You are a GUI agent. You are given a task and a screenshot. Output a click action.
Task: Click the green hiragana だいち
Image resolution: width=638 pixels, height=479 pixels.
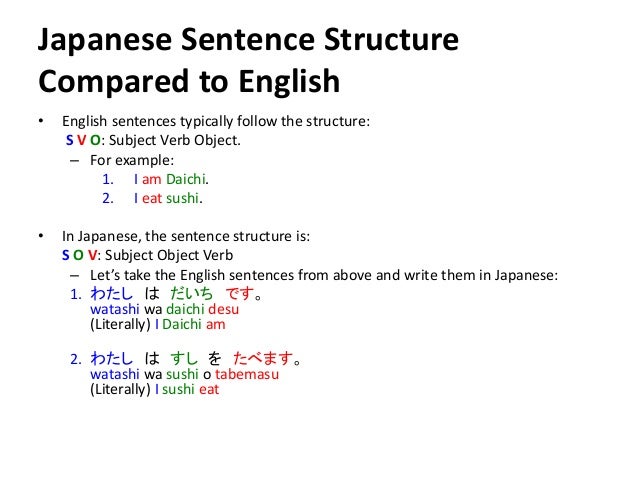[189, 296]
